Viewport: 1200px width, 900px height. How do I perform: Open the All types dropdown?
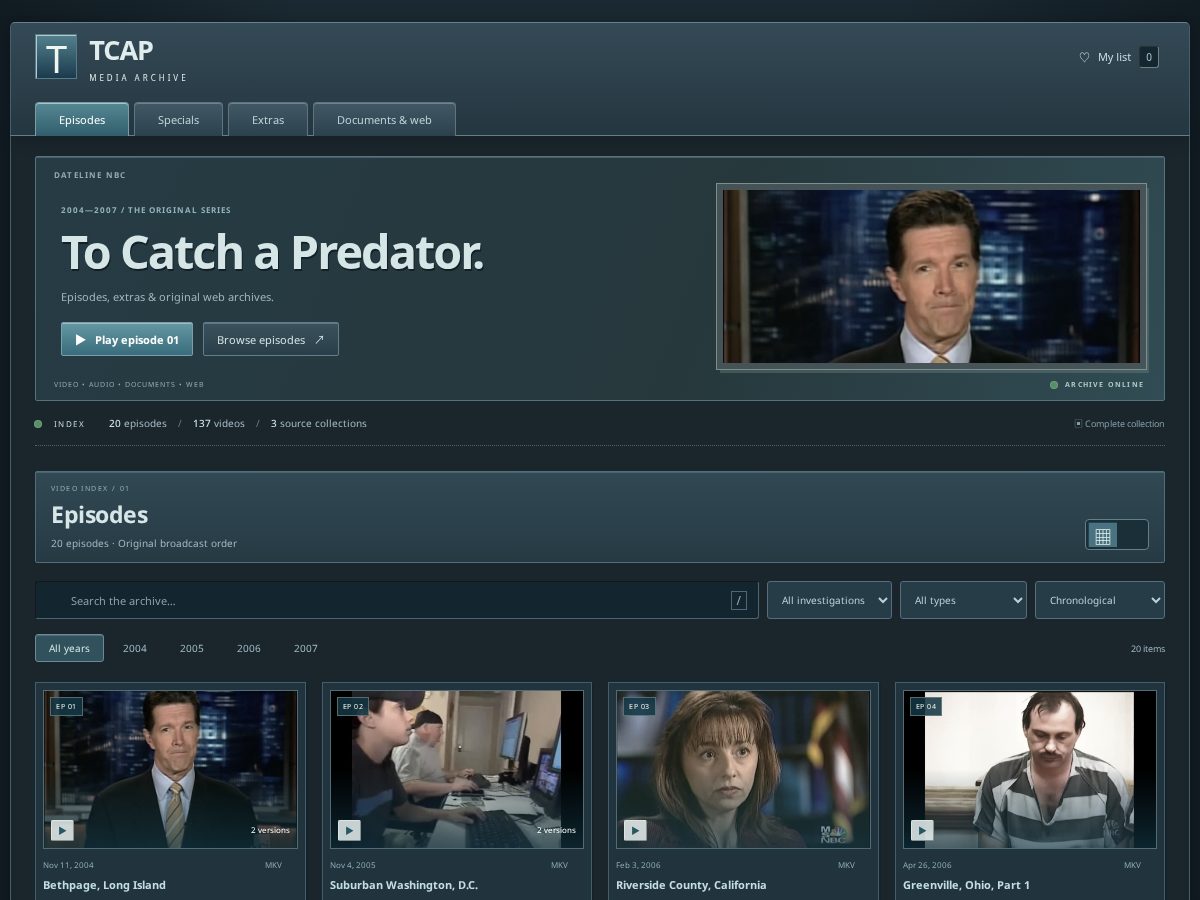(x=963, y=600)
